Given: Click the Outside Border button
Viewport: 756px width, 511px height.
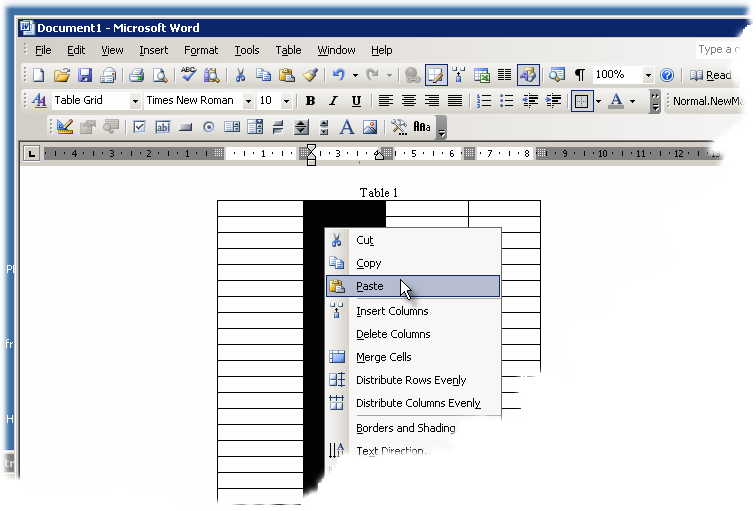Looking at the screenshot, I should point(582,101).
